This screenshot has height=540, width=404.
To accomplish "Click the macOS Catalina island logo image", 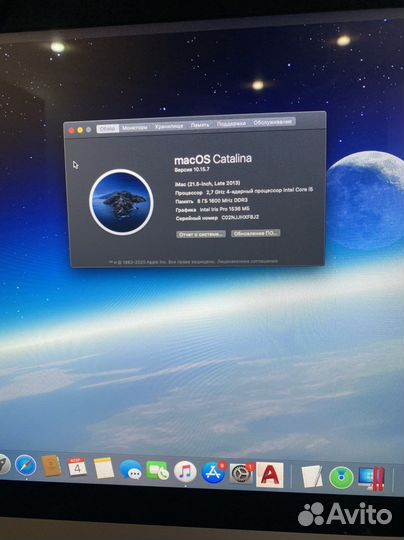I will coord(121,202).
